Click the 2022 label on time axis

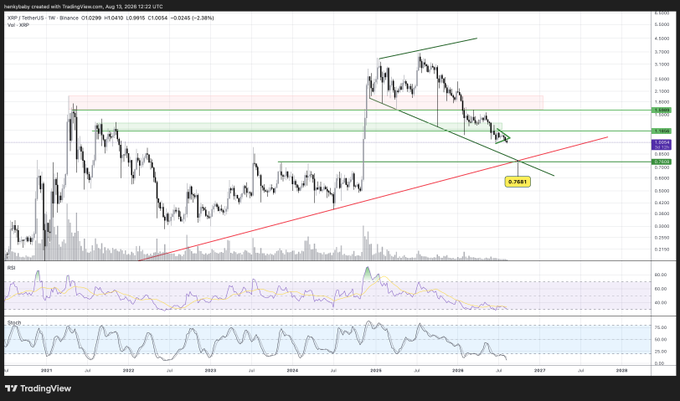coord(128,371)
